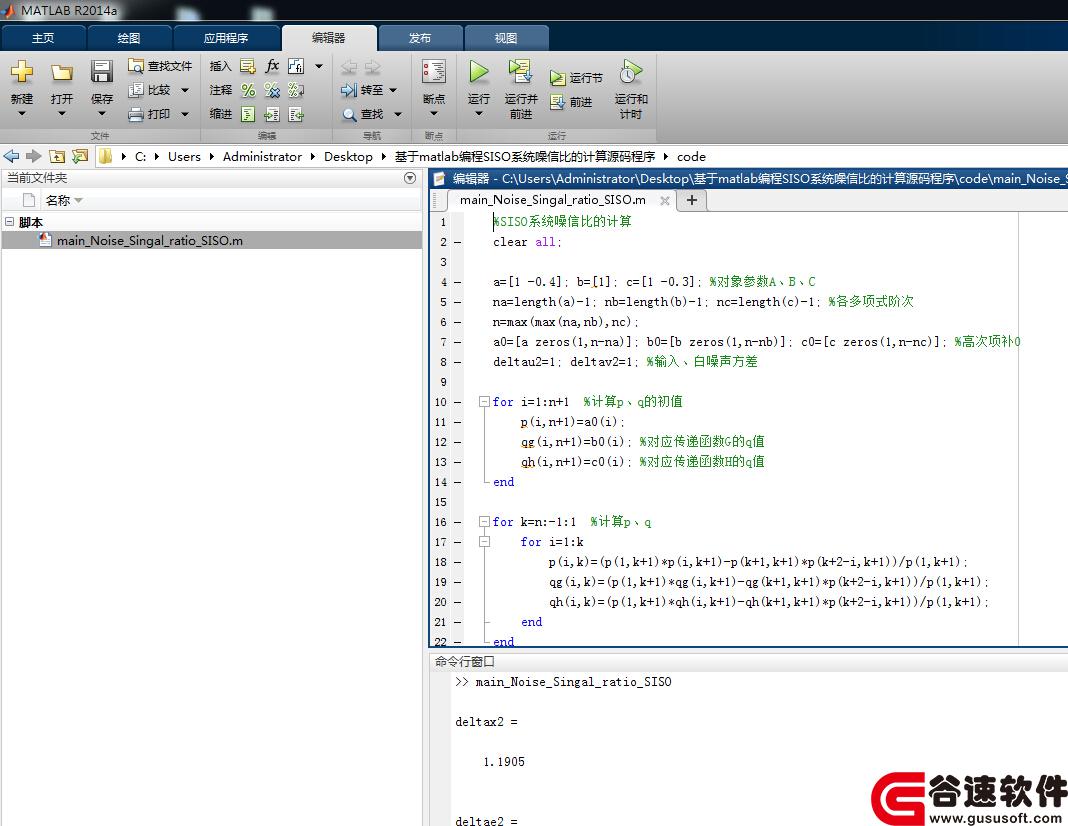
Task: Click the insert section icon next to 插入
Action: [248, 66]
